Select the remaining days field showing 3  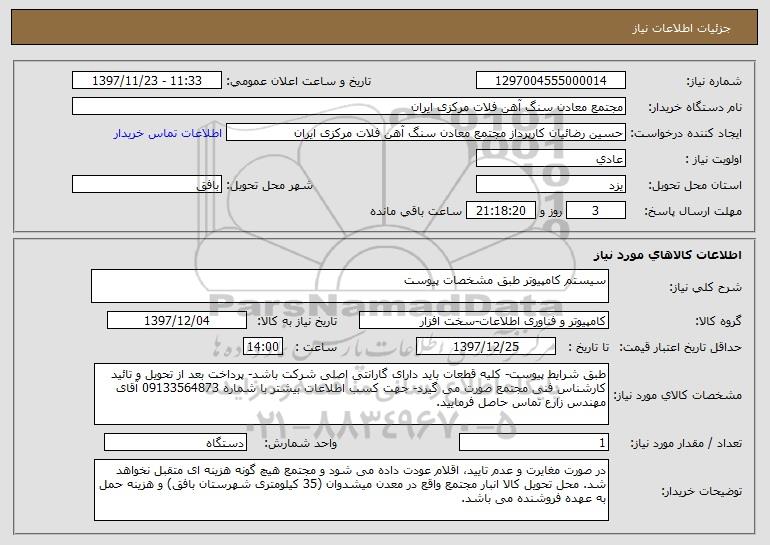point(596,211)
